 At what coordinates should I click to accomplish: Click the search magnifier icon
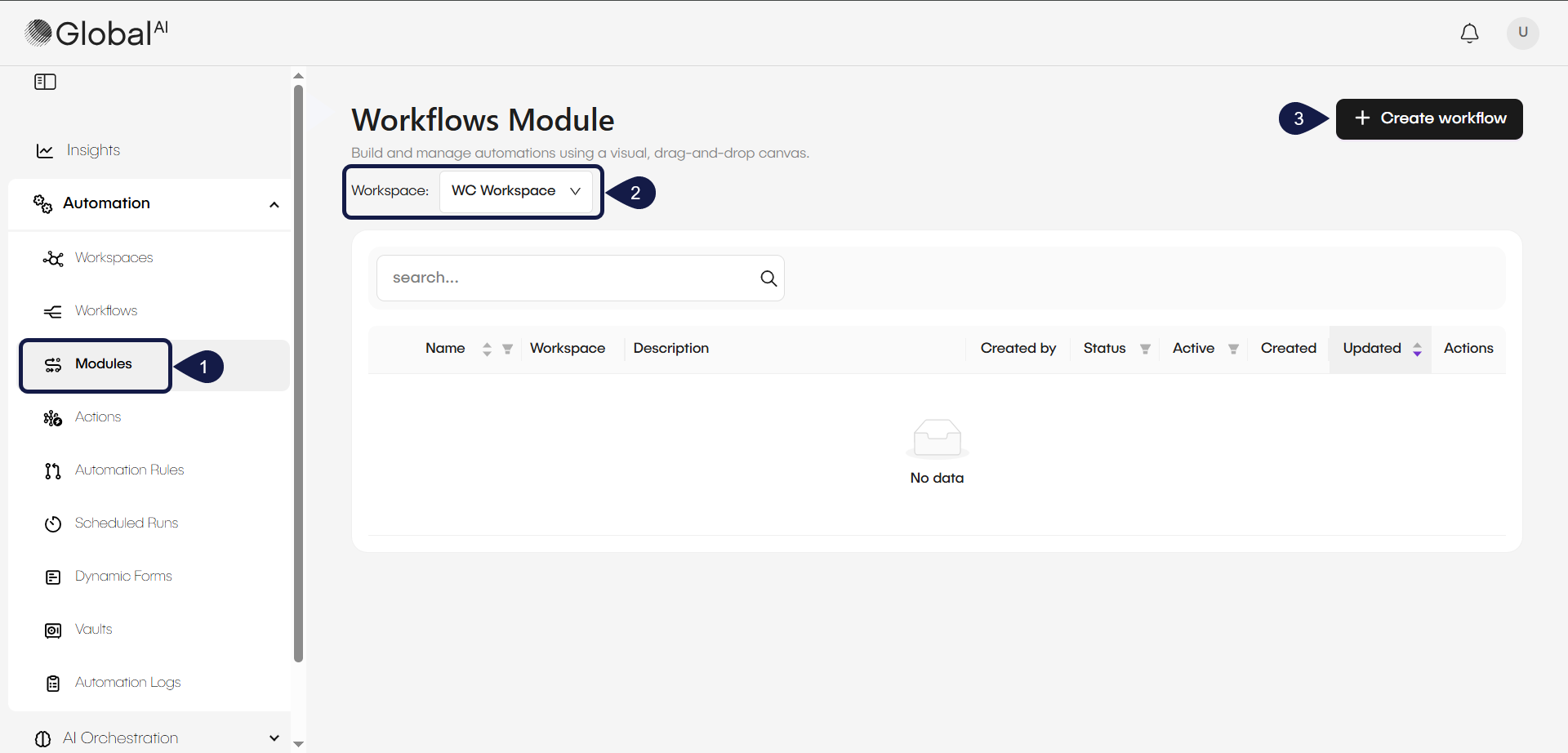pyautogui.click(x=768, y=278)
